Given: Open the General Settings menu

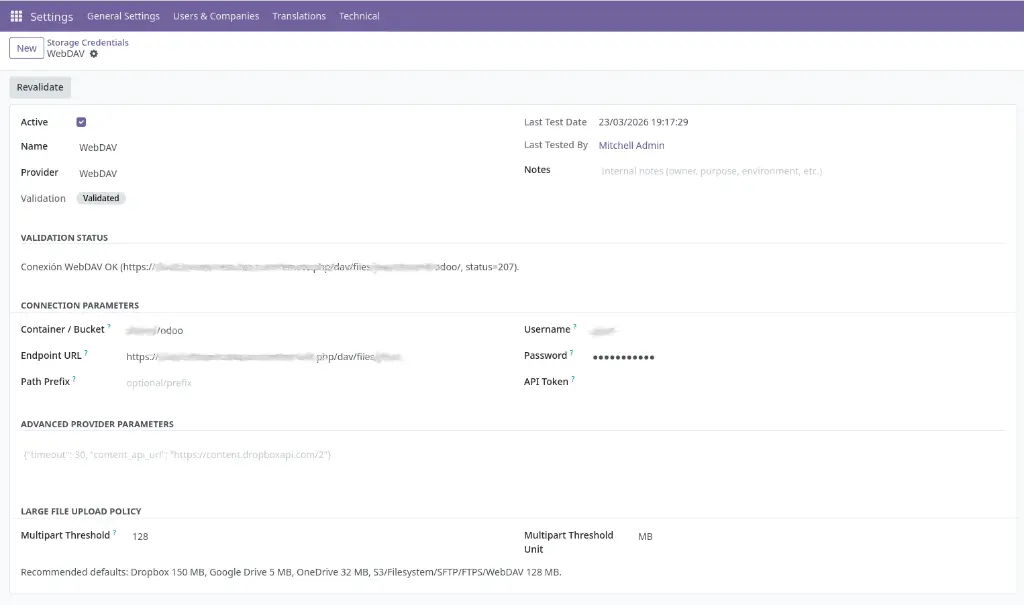Looking at the screenshot, I should [x=123, y=16].
